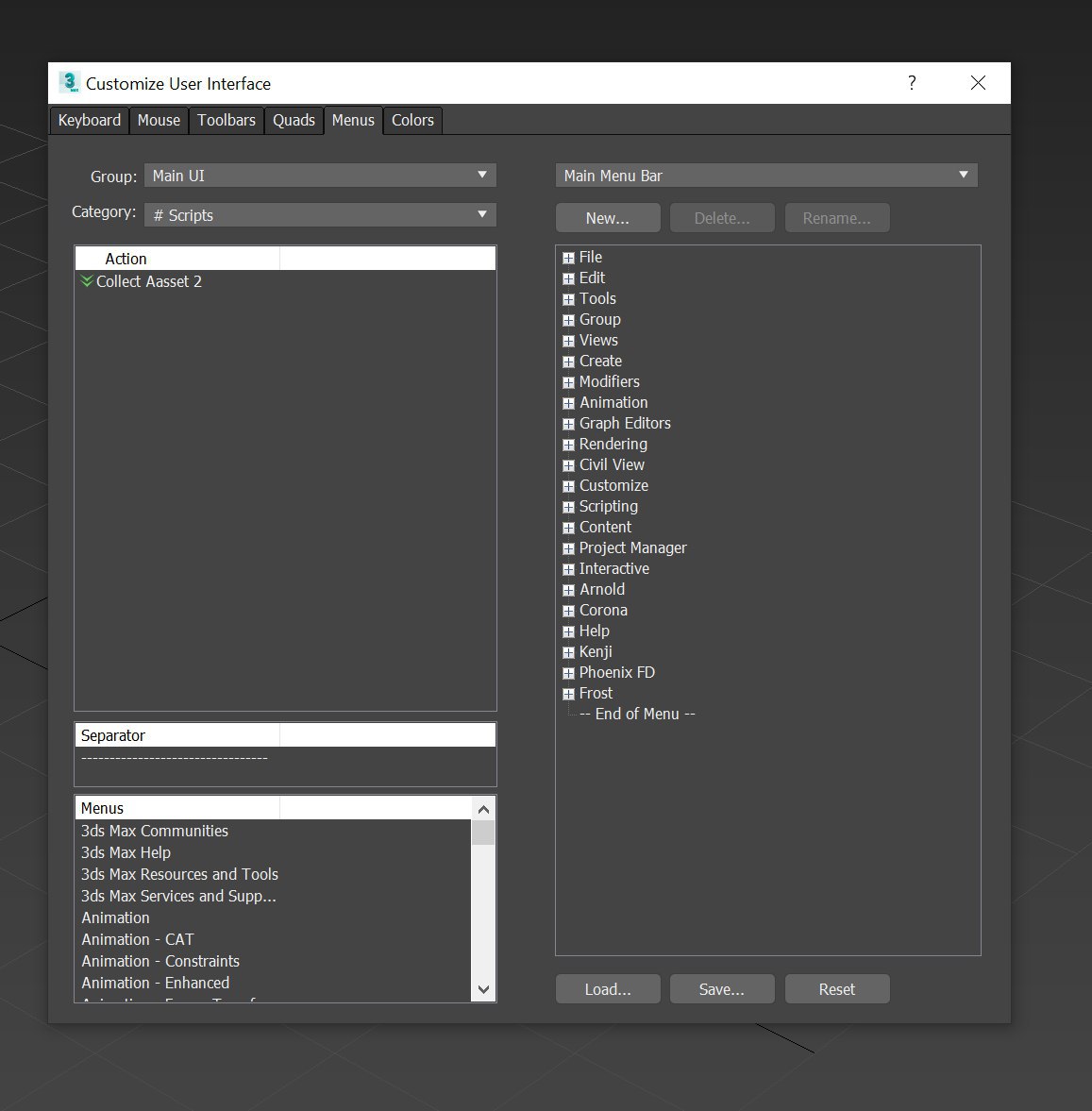The image size is (1092, 1111).
Task: Select 3ds Max Services and Supp... entry
Action: point(177,897)
